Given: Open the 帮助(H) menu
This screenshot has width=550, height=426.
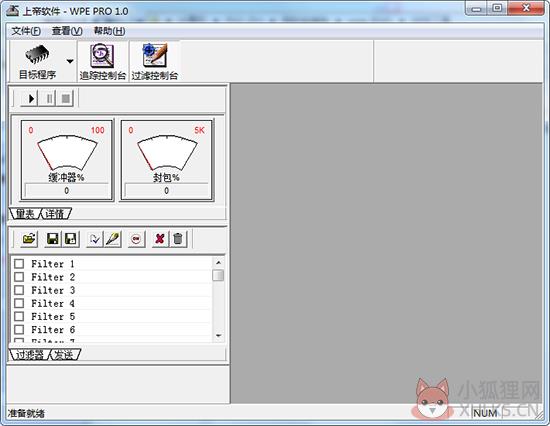Looking at the screenshot, I should (x=109, y=31).
